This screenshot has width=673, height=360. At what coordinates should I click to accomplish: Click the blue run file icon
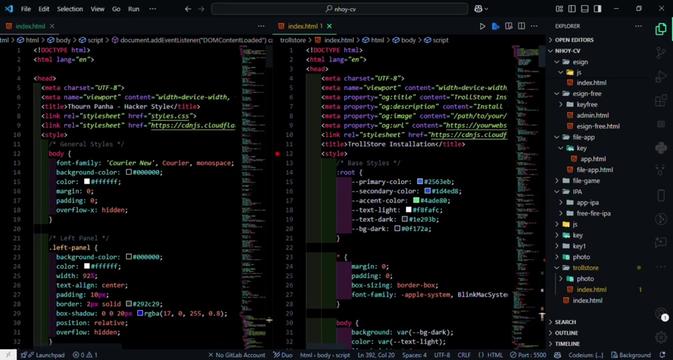tap(496, 26)
